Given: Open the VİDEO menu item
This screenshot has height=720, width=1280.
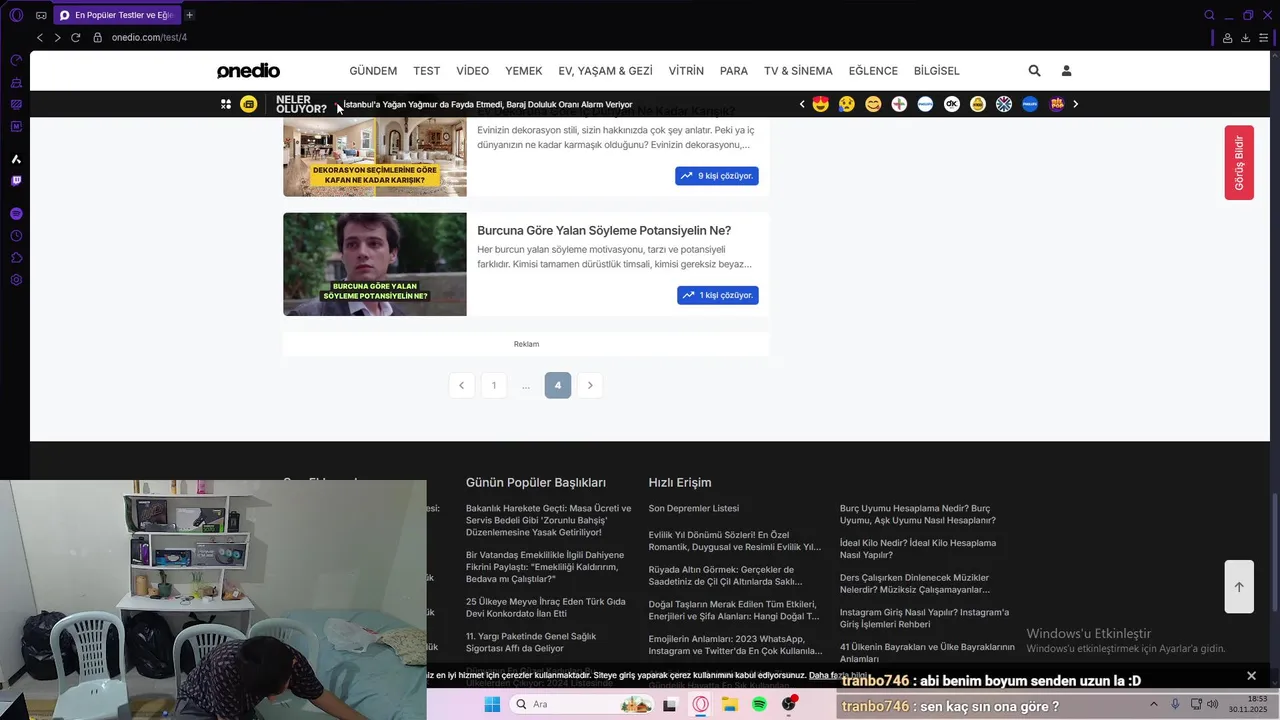Looking at the screenshot, I should tap(473, 71).
